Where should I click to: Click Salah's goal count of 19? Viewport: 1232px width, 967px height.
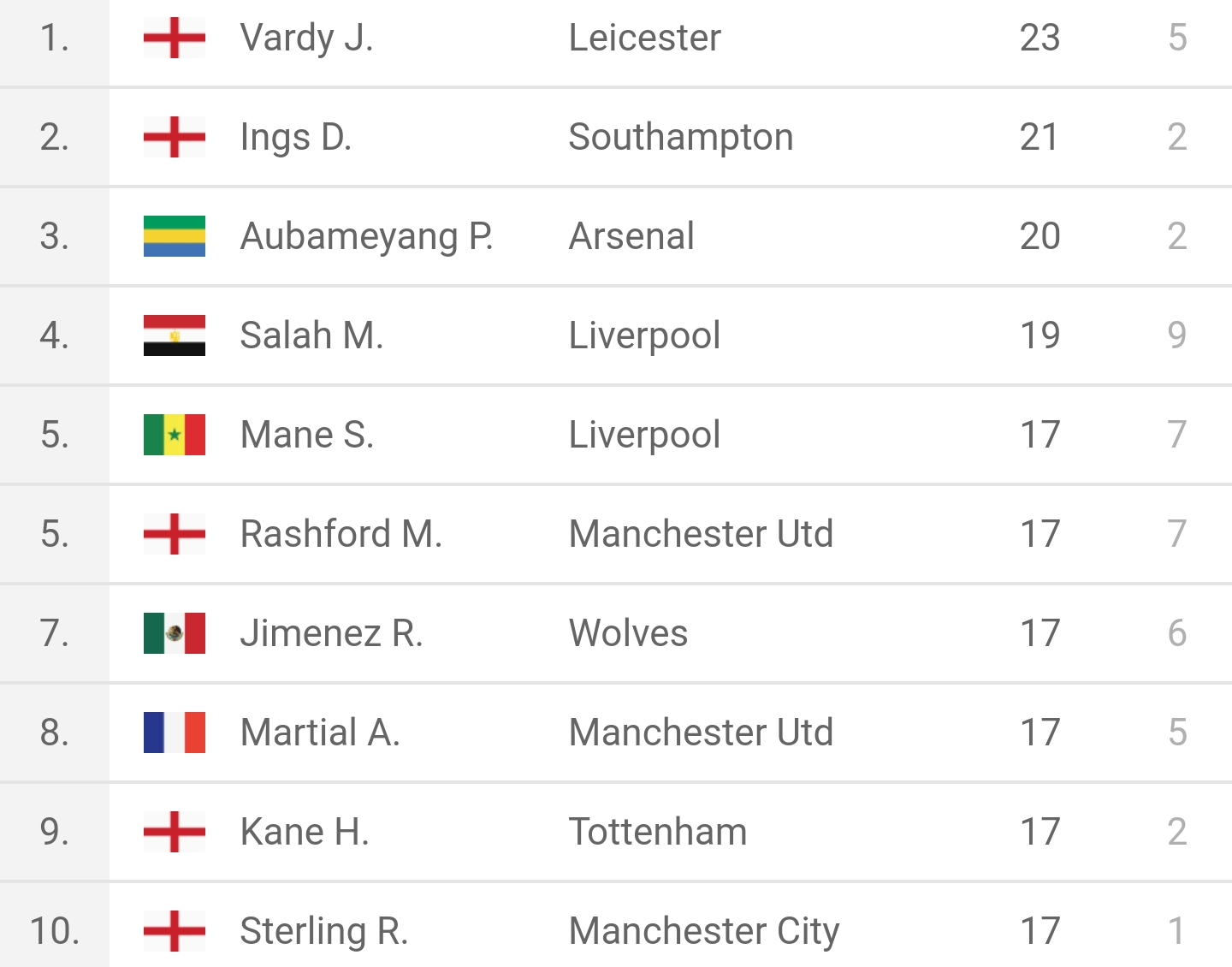coord(1039,335)
